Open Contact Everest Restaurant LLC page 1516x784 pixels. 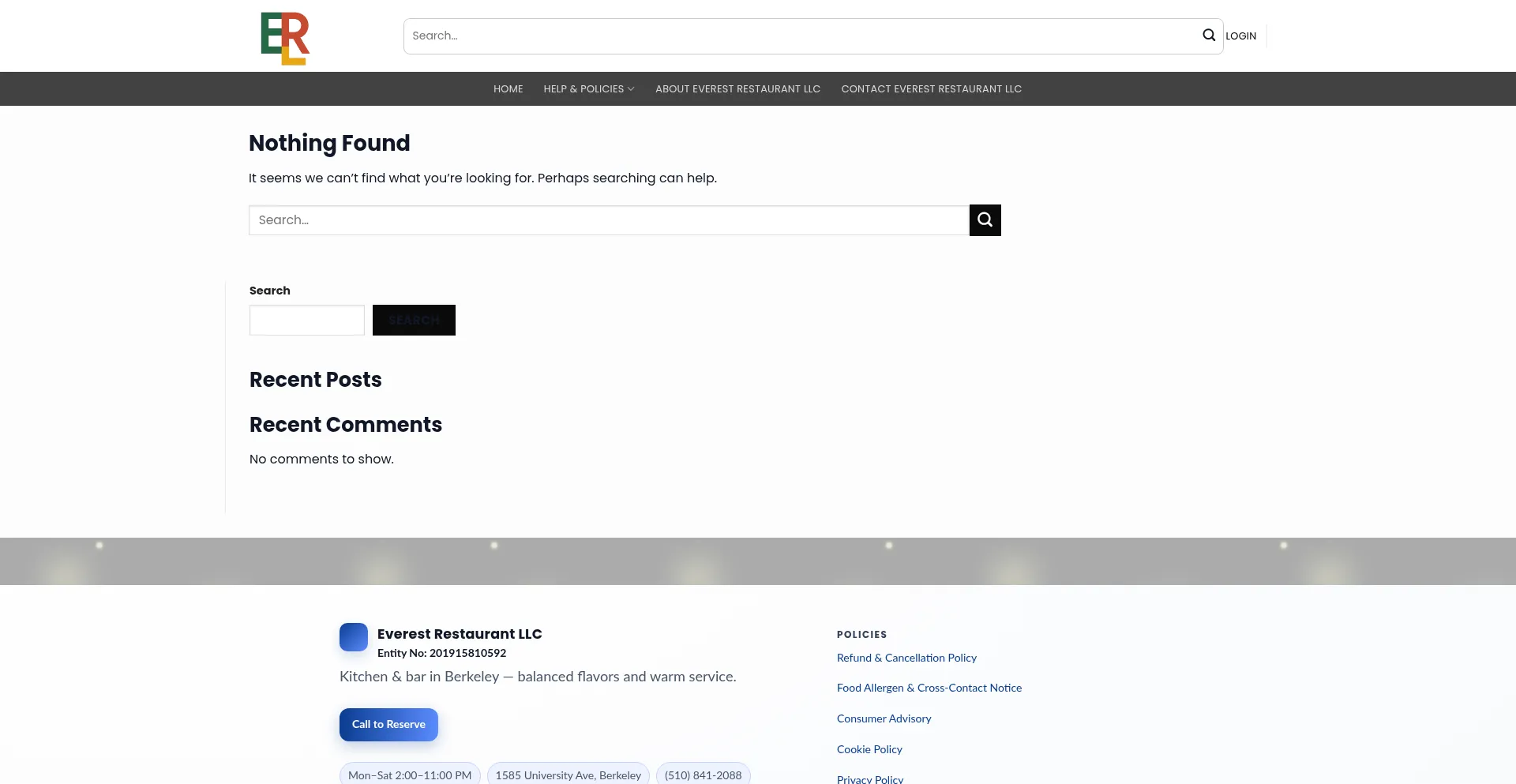click(931, 89)
